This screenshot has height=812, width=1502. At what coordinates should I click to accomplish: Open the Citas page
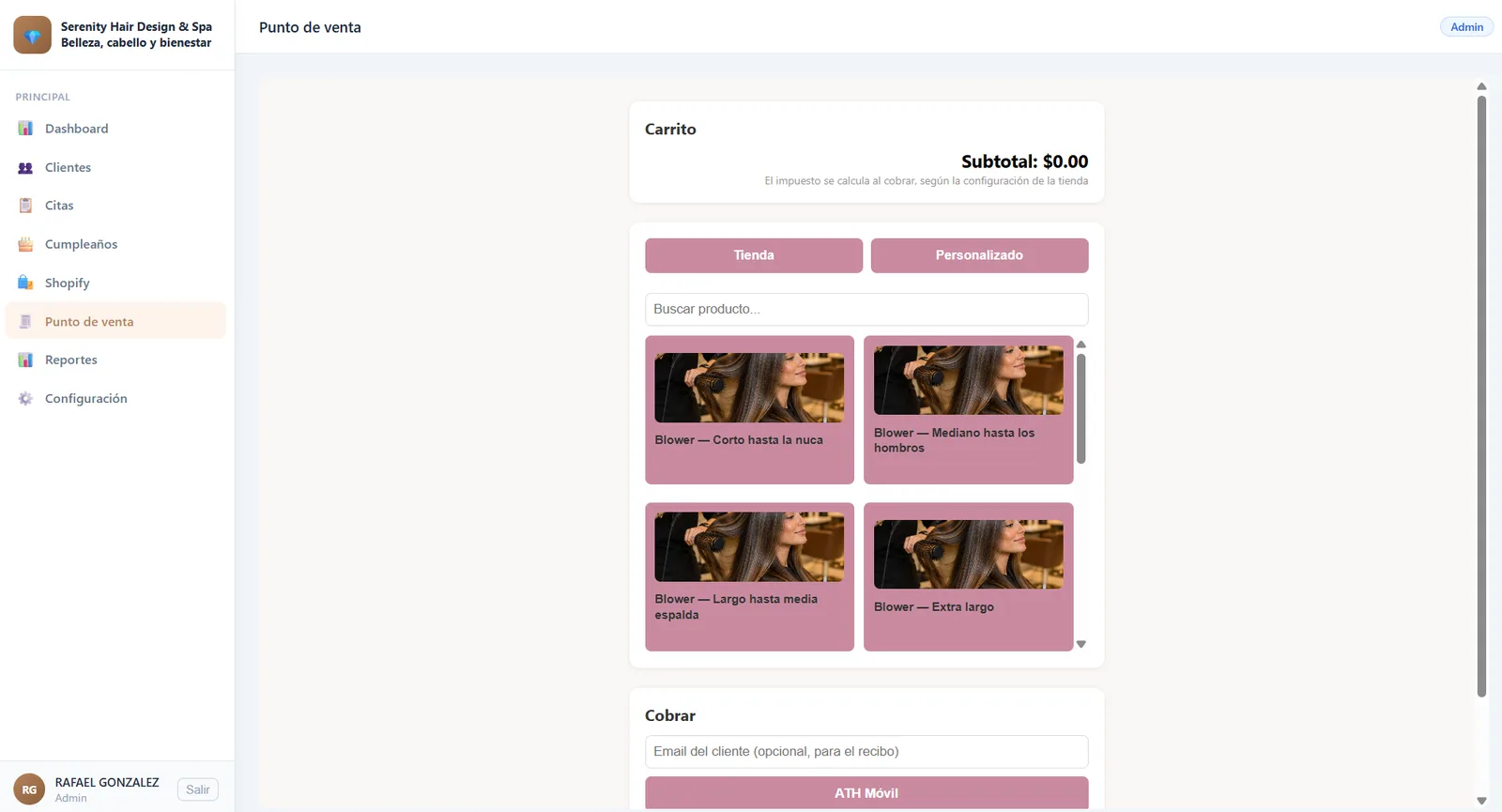(x=115, y=206)
